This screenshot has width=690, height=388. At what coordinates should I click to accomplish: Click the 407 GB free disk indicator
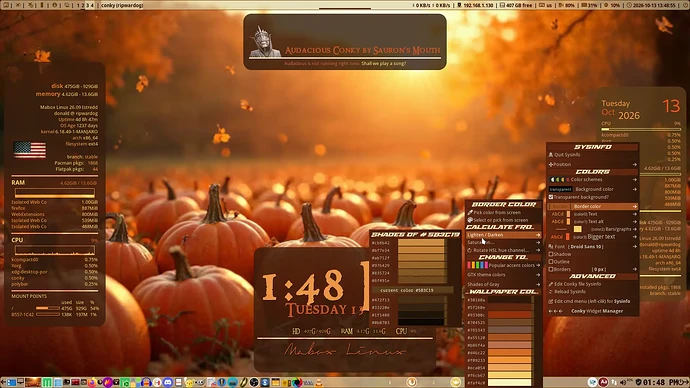pyautogui.click(x=516, y=5)
